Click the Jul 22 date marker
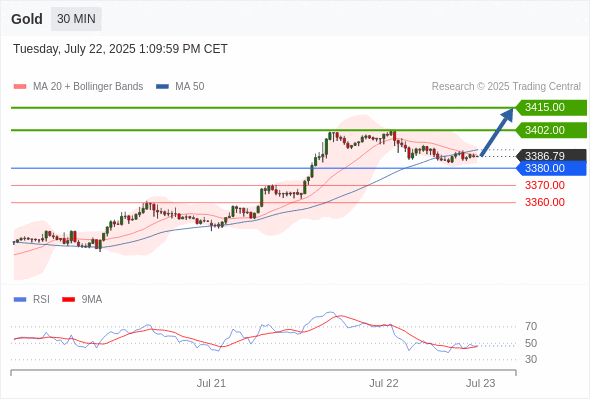The image size is (590, 400). 384,383
